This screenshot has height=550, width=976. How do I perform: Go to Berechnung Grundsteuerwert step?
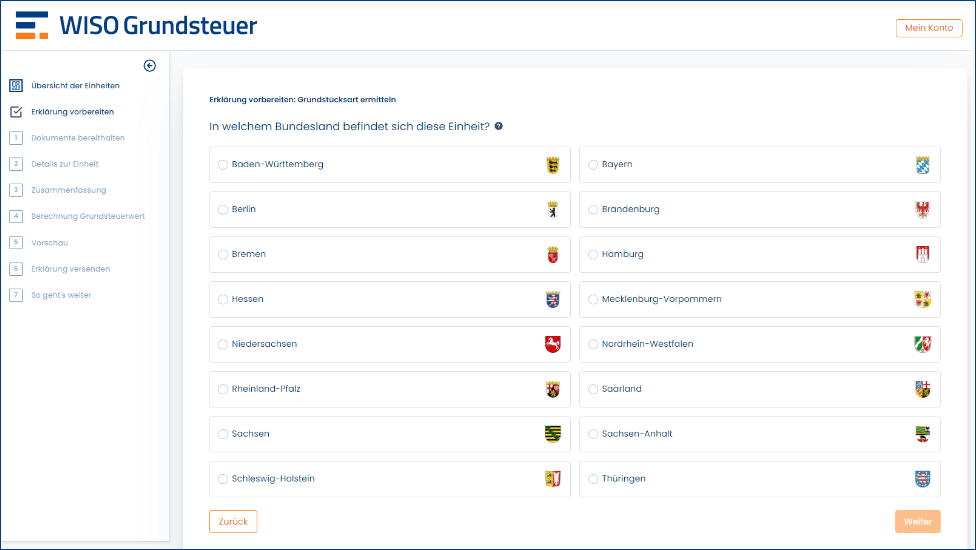click(x=88, y=217)
